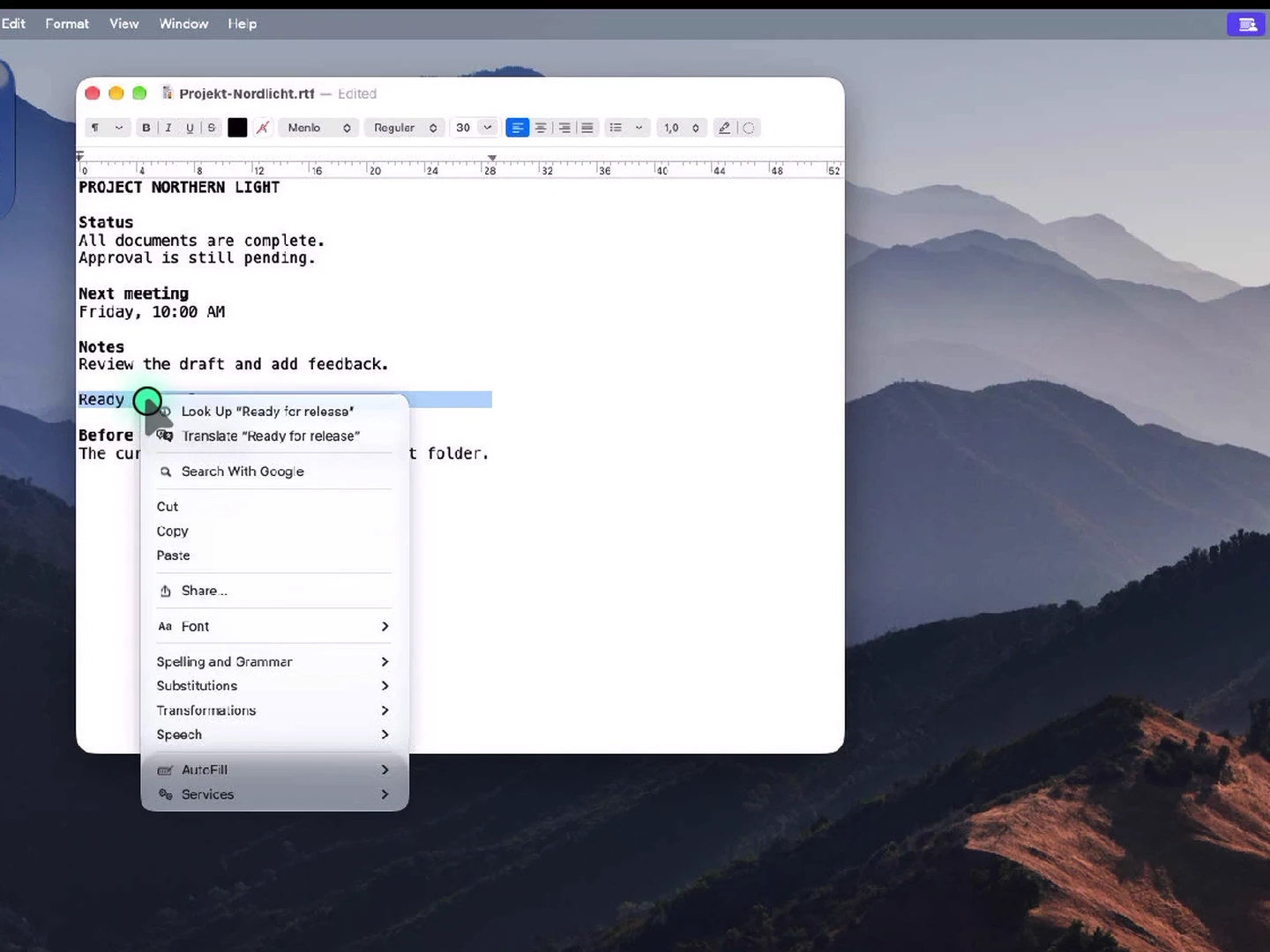Align text left
The height and width of the screenshot is (952, 1270).
518,128
